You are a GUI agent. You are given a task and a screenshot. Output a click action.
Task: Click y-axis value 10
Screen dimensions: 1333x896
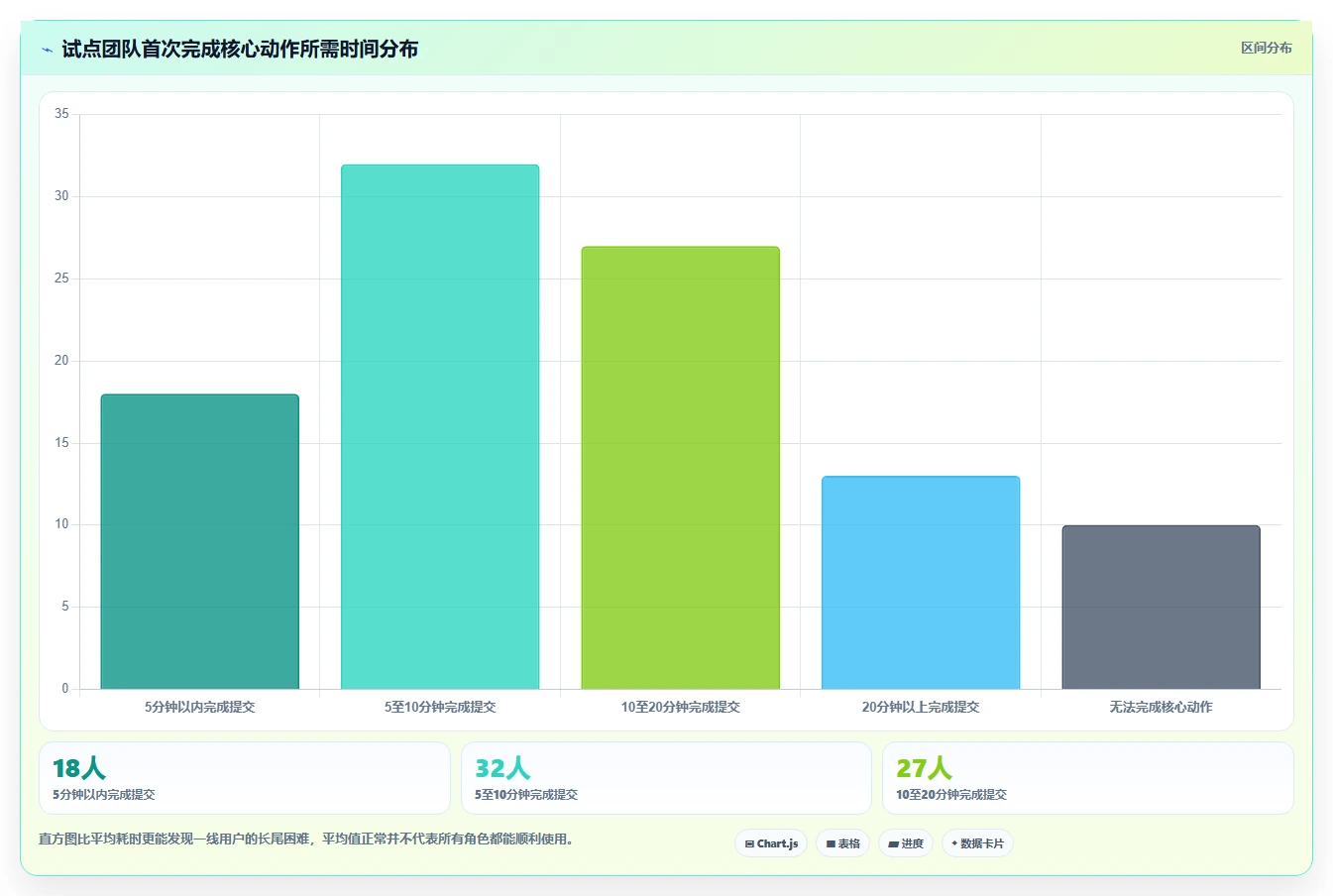[x=61, y=524]
